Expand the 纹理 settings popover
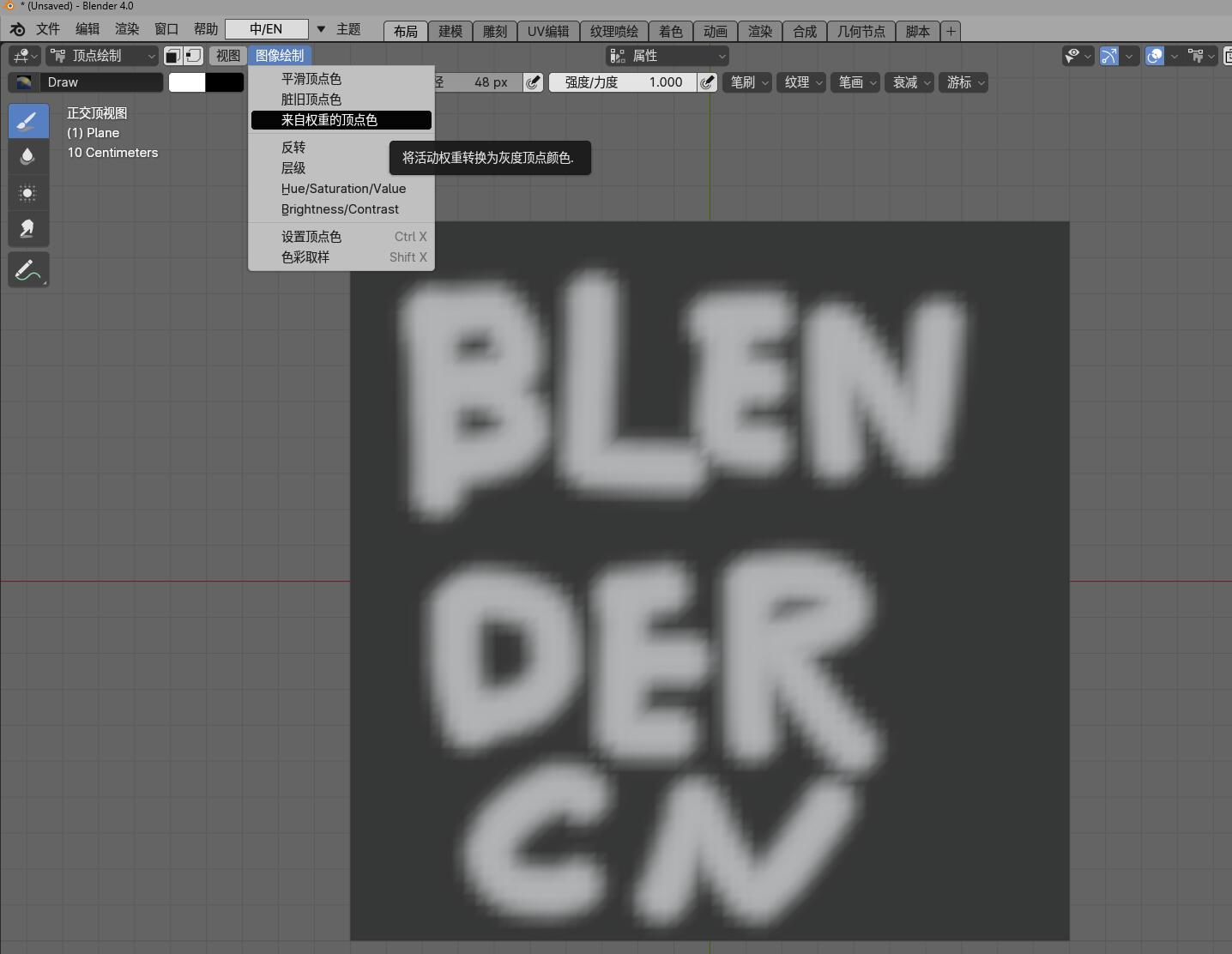This screenshot has height=954, width=1232. [x=801, y=82]
